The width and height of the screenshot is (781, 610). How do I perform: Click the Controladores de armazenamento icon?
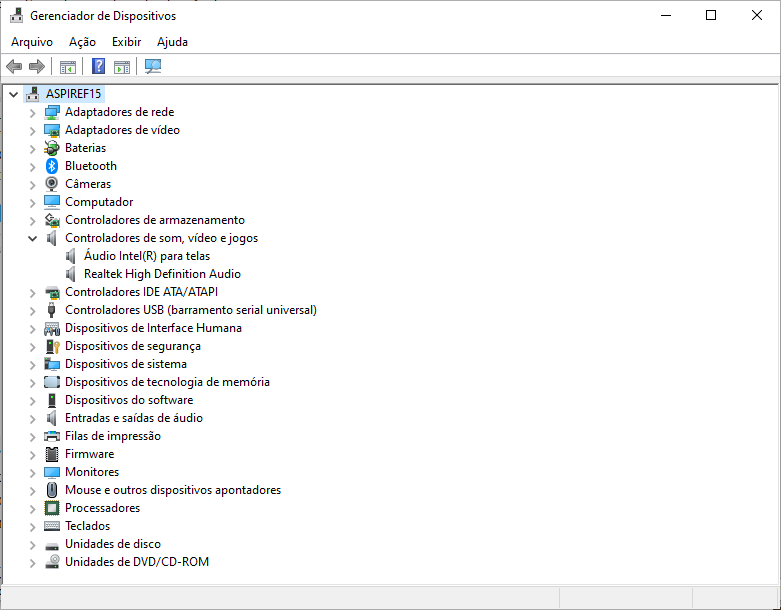[52, 220]
